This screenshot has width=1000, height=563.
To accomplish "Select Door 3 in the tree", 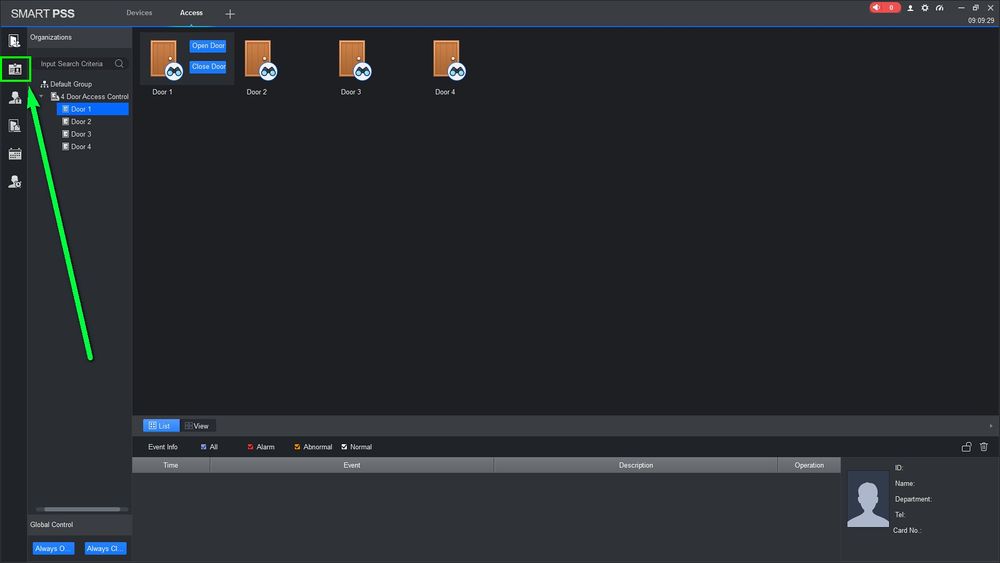I will tap(81, 134).
